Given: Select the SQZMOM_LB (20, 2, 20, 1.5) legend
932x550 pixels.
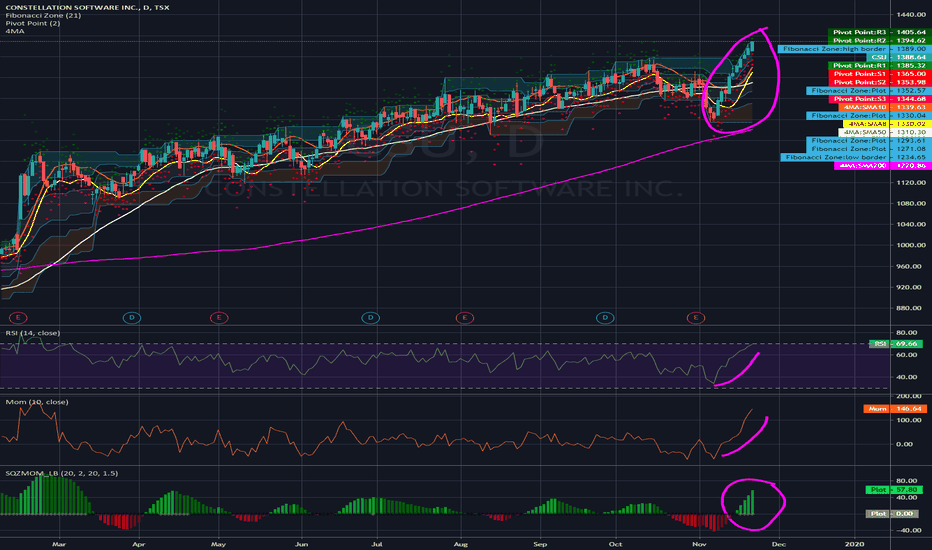Looking at the screenshot, I should [x=62, y=473].
